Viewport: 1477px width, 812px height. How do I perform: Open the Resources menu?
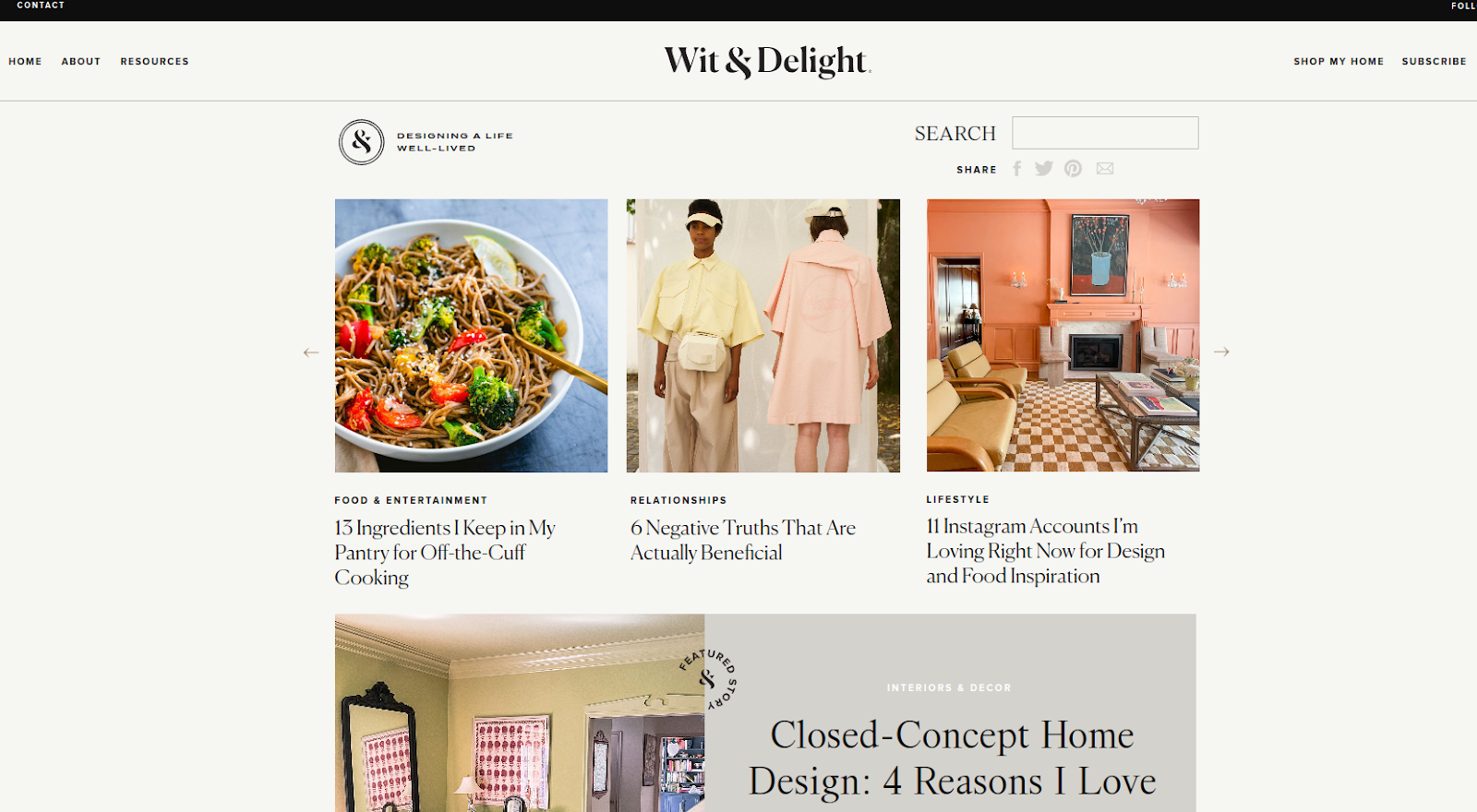pos(154,62)
